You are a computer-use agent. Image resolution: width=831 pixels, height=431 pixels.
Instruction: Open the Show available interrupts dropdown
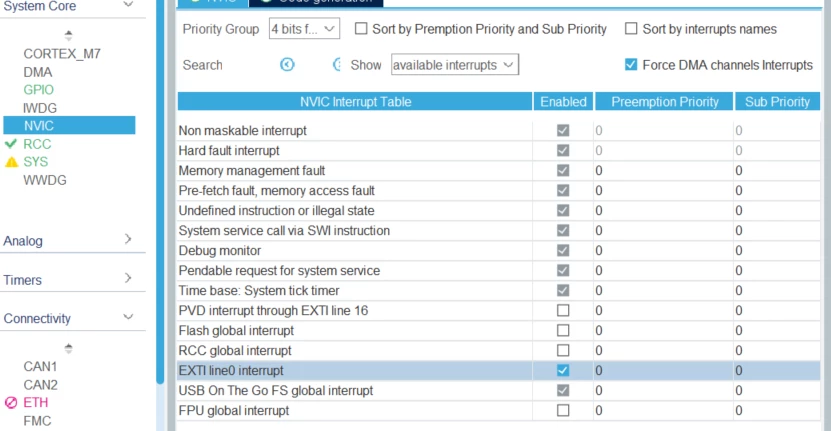point(455,65)
